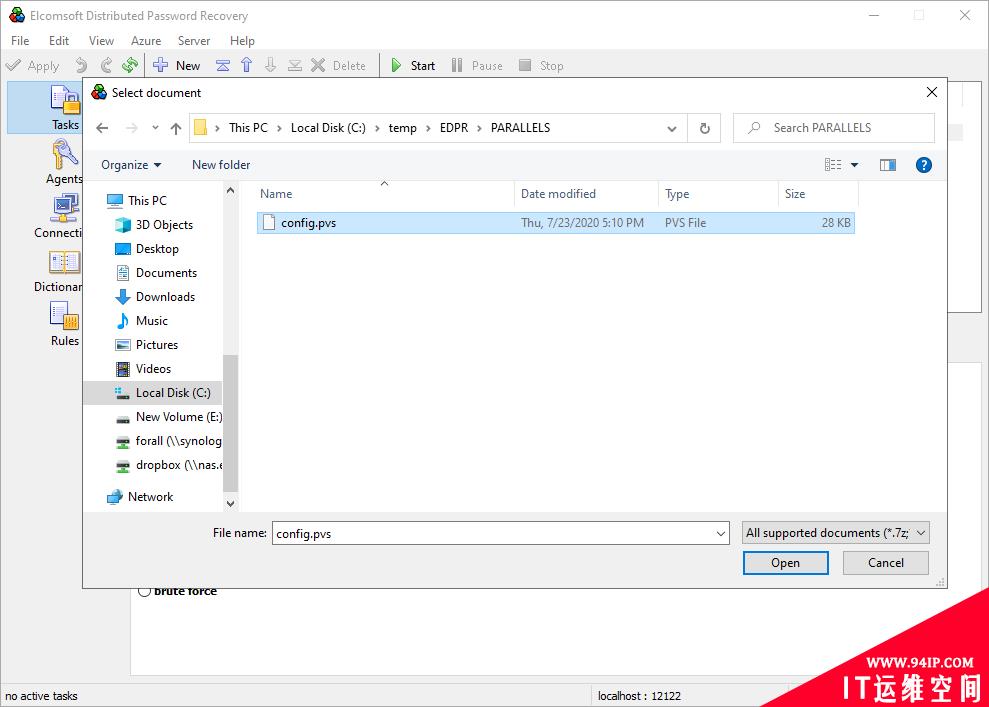Click the Open button
Image resolution: width=989 pixels, height=707 pixels.
tap(785, 563)
